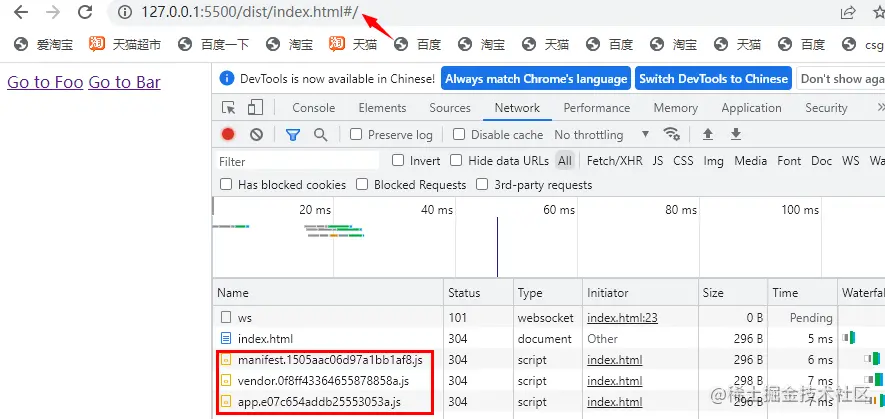The width and height of the screenshot is (885, 419).
Task: Open index.html:23 initiator link for ws
Action: click(x=622, y=318)
